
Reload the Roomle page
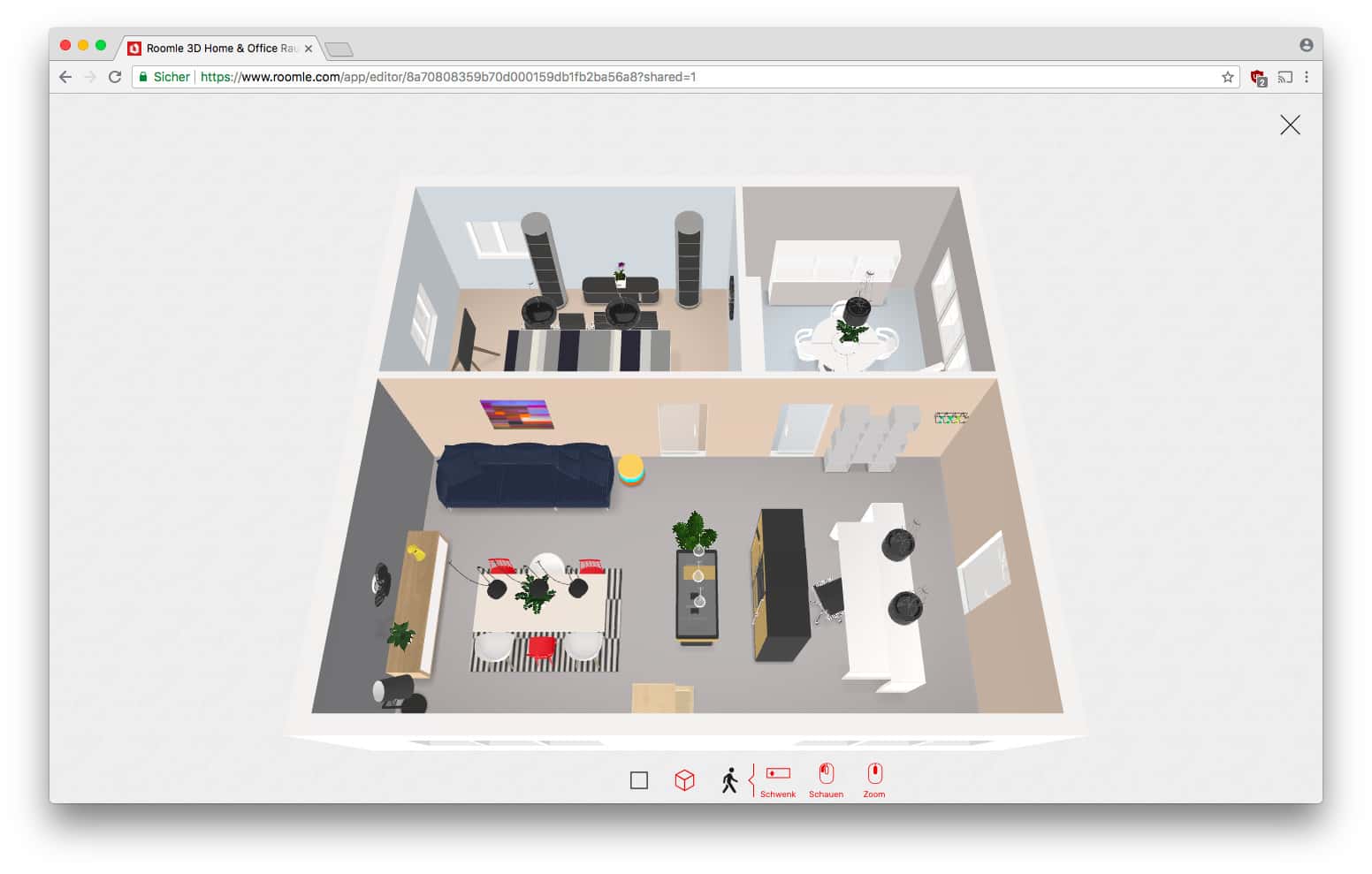[x=115, y=77]
